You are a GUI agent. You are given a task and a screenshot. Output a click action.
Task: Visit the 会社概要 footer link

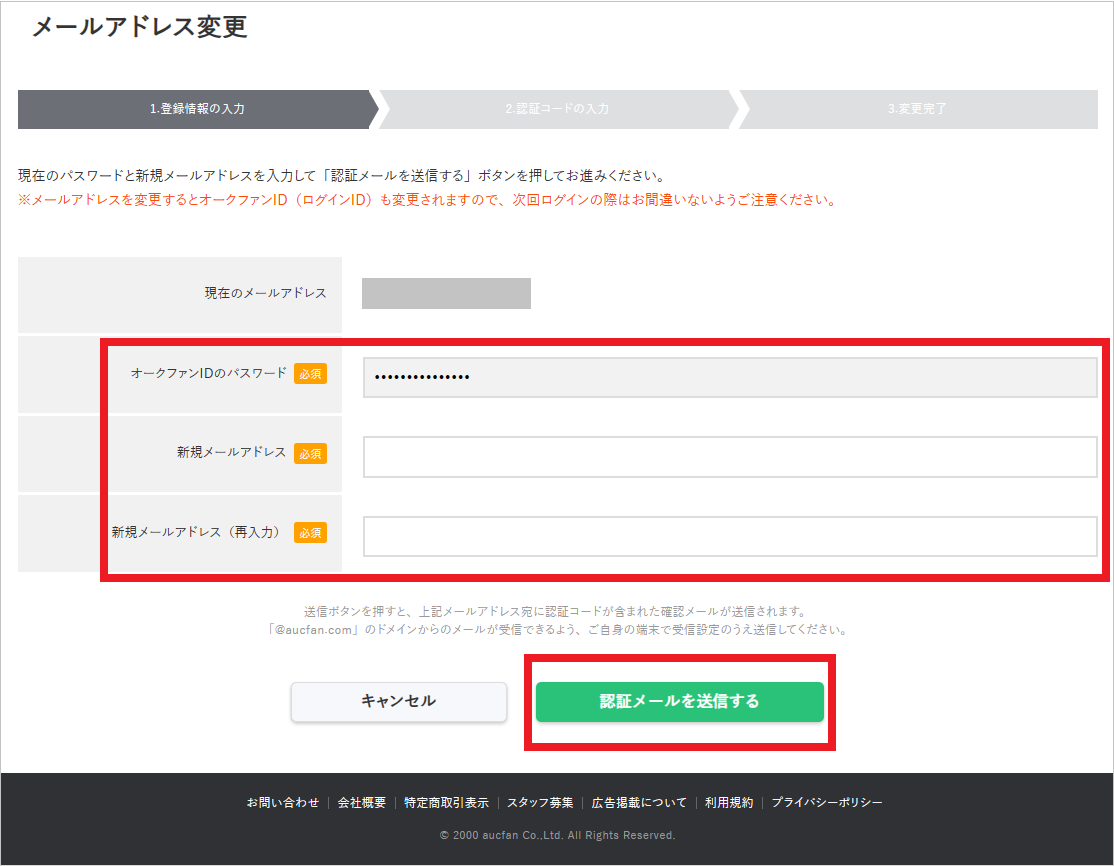361,803
